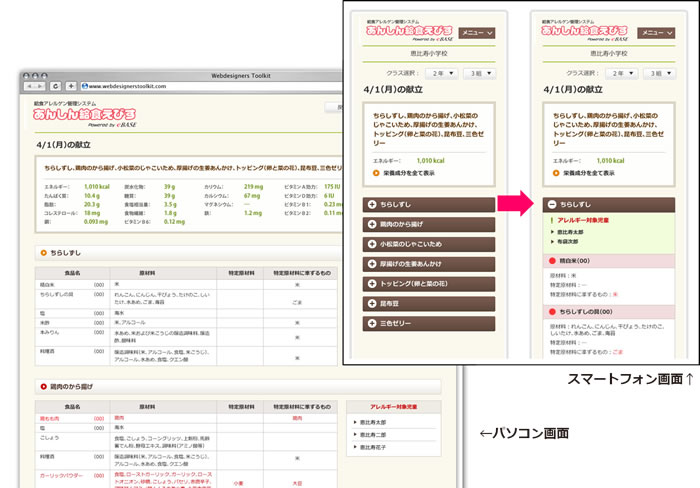700x488 pixels.
Task: Click the red icon beside 鶏肉のから揚げ in the PC page
Action: pos(43,387)
